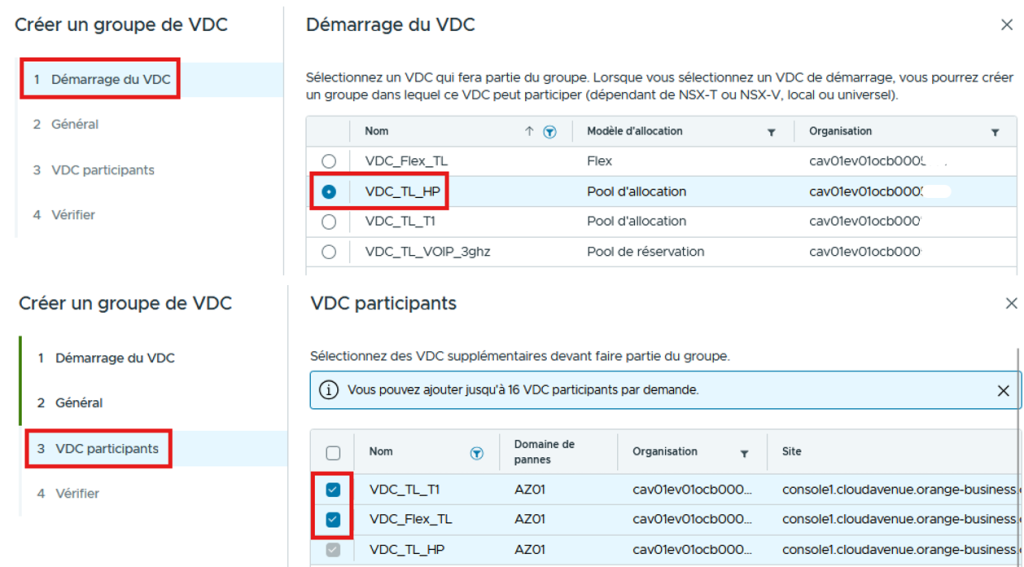The width and height of the screenshot is (1024, 567).
Task: Filter the Nom column in top table
Action: click(549, 132)
